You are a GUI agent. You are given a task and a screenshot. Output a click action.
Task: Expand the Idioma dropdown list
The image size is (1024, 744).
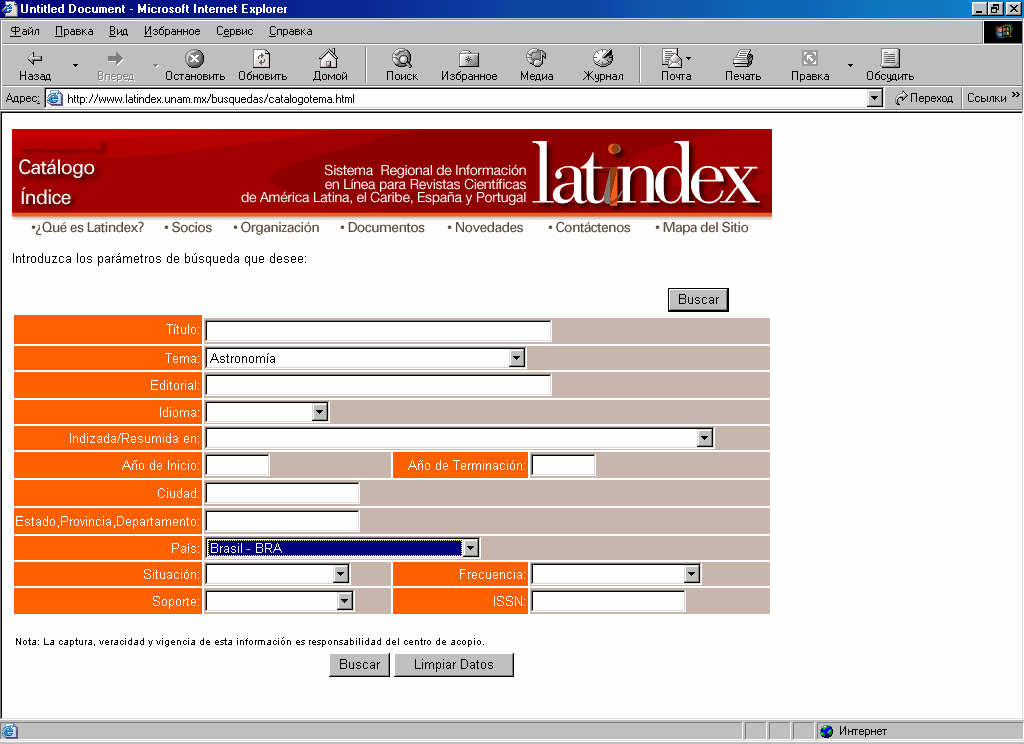[x=319, y=411]
